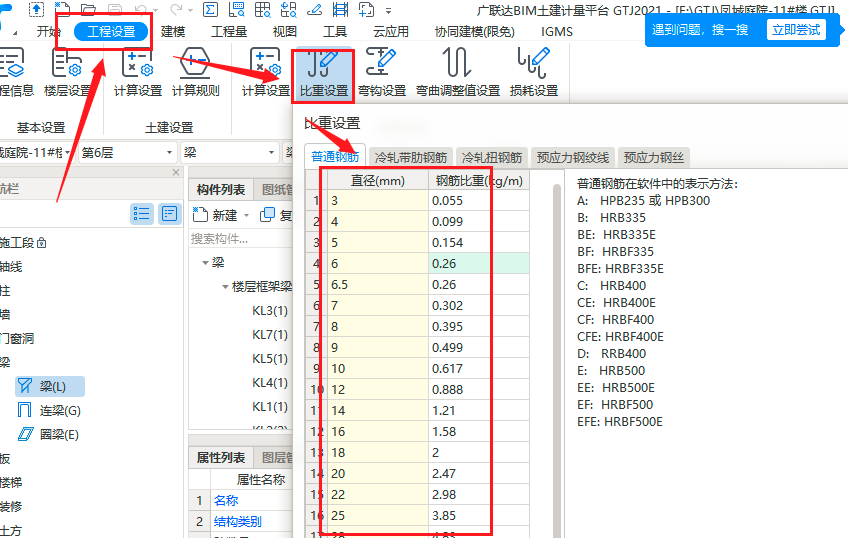Select 预应力钢丝 tab

(653, 157)
